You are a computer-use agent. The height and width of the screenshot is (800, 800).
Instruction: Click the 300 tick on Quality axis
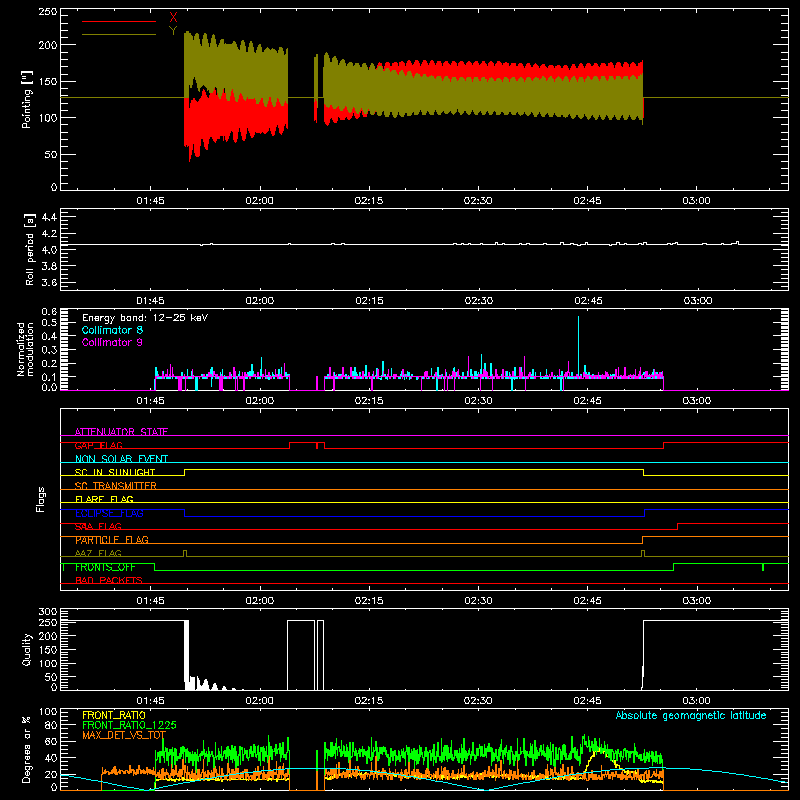tap(48, 612)
